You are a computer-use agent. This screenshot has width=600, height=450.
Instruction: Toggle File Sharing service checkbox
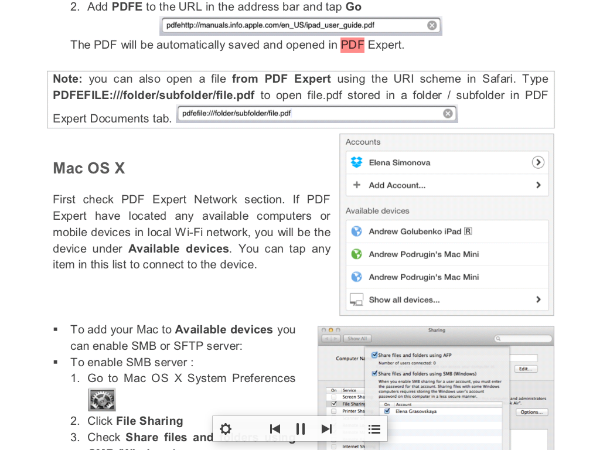pyautogui.click(x=334, y=404)
